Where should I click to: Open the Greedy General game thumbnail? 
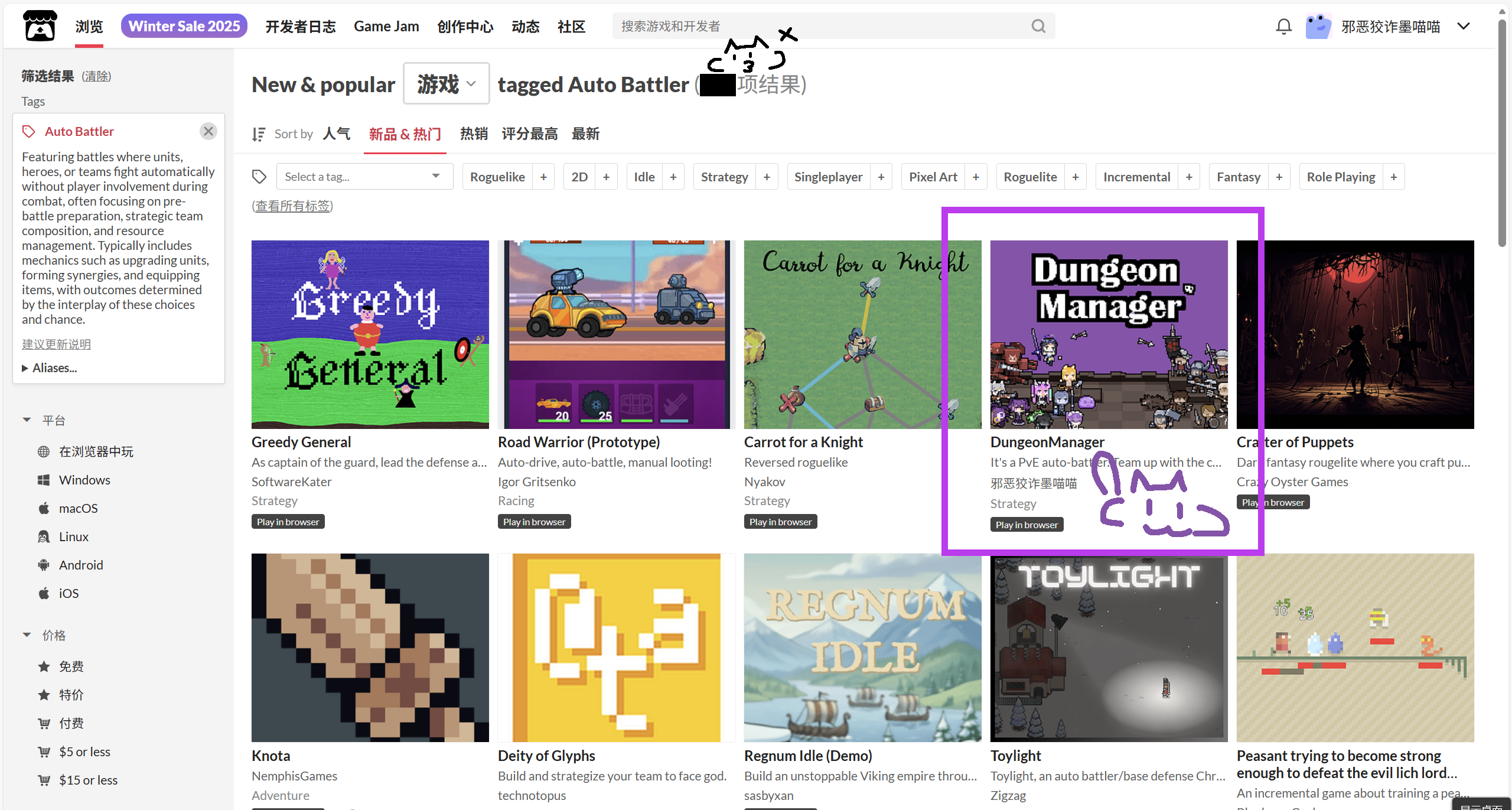tap(370, 334)
